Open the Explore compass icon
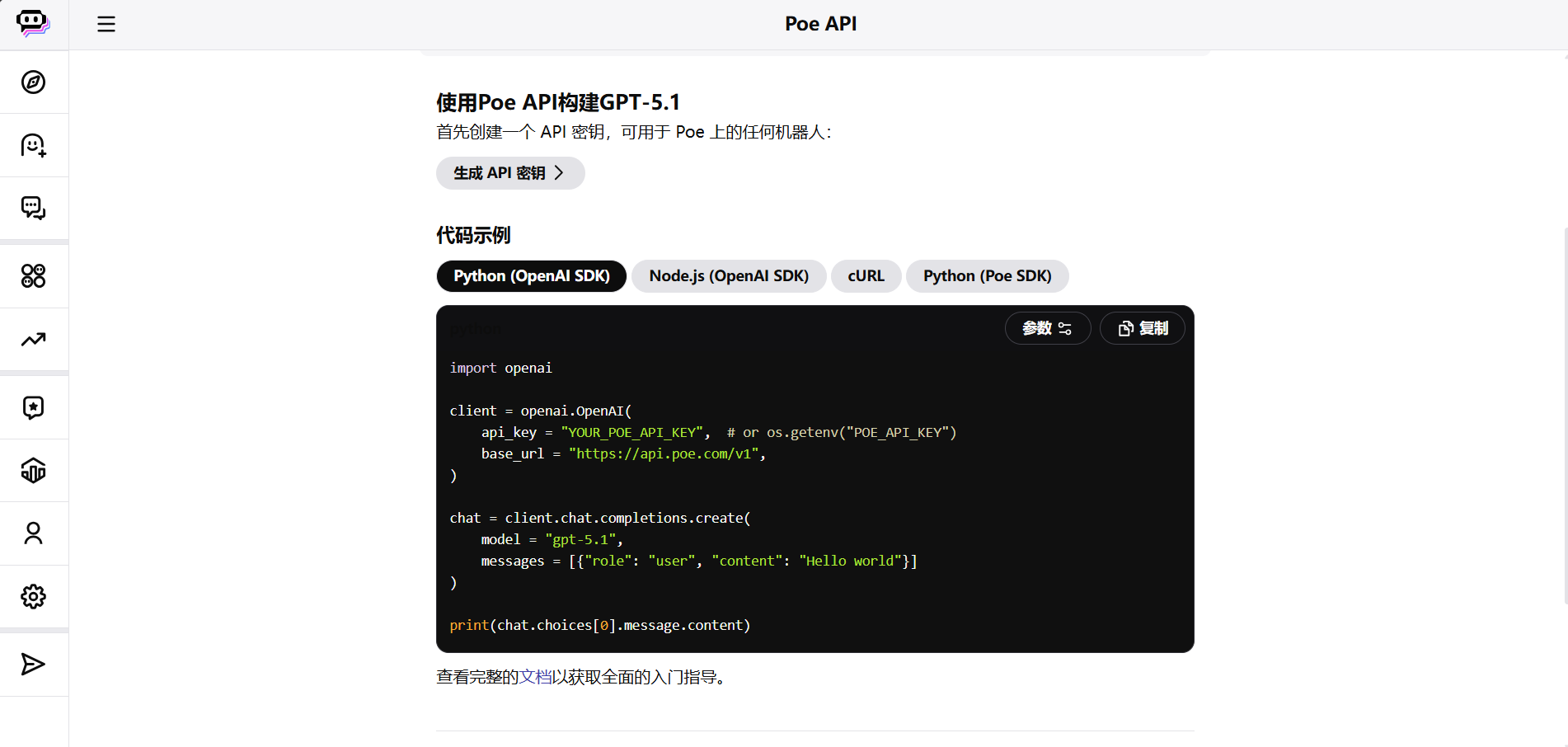Screen dimensions: 1568x747 [x=34, y=82]
